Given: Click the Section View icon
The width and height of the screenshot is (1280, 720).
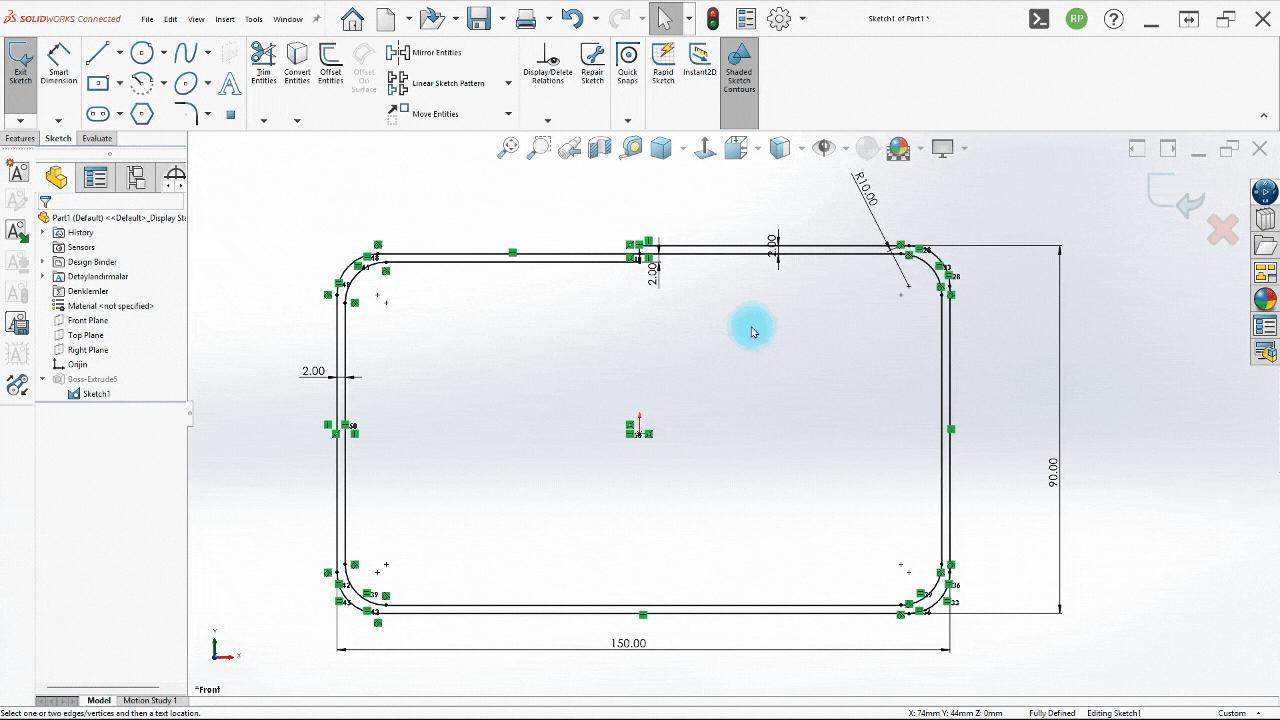Looking at the screenshot, I should [x=600, y=148].
